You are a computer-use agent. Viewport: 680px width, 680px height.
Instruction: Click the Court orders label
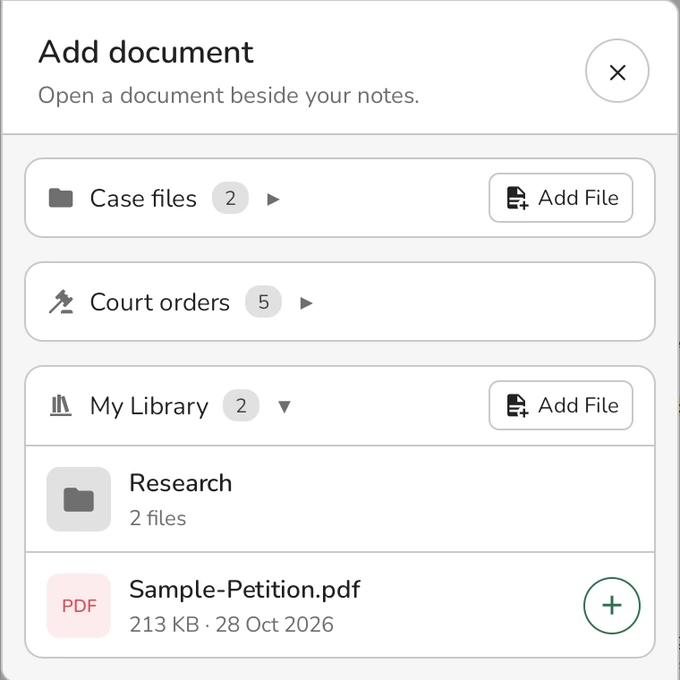click(x=160, y=302)
